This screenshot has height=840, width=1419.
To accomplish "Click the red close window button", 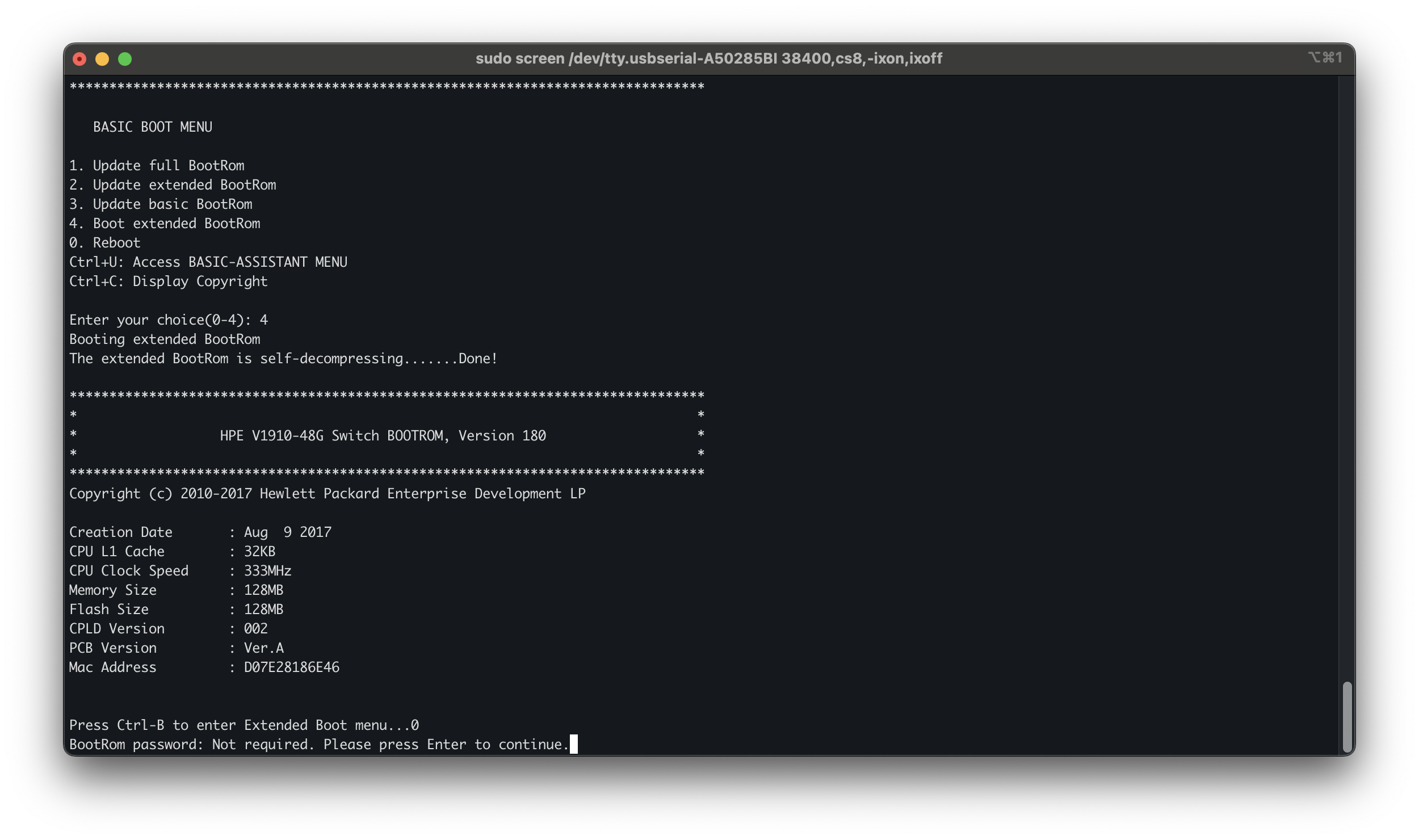I will [x=79, y=59].
